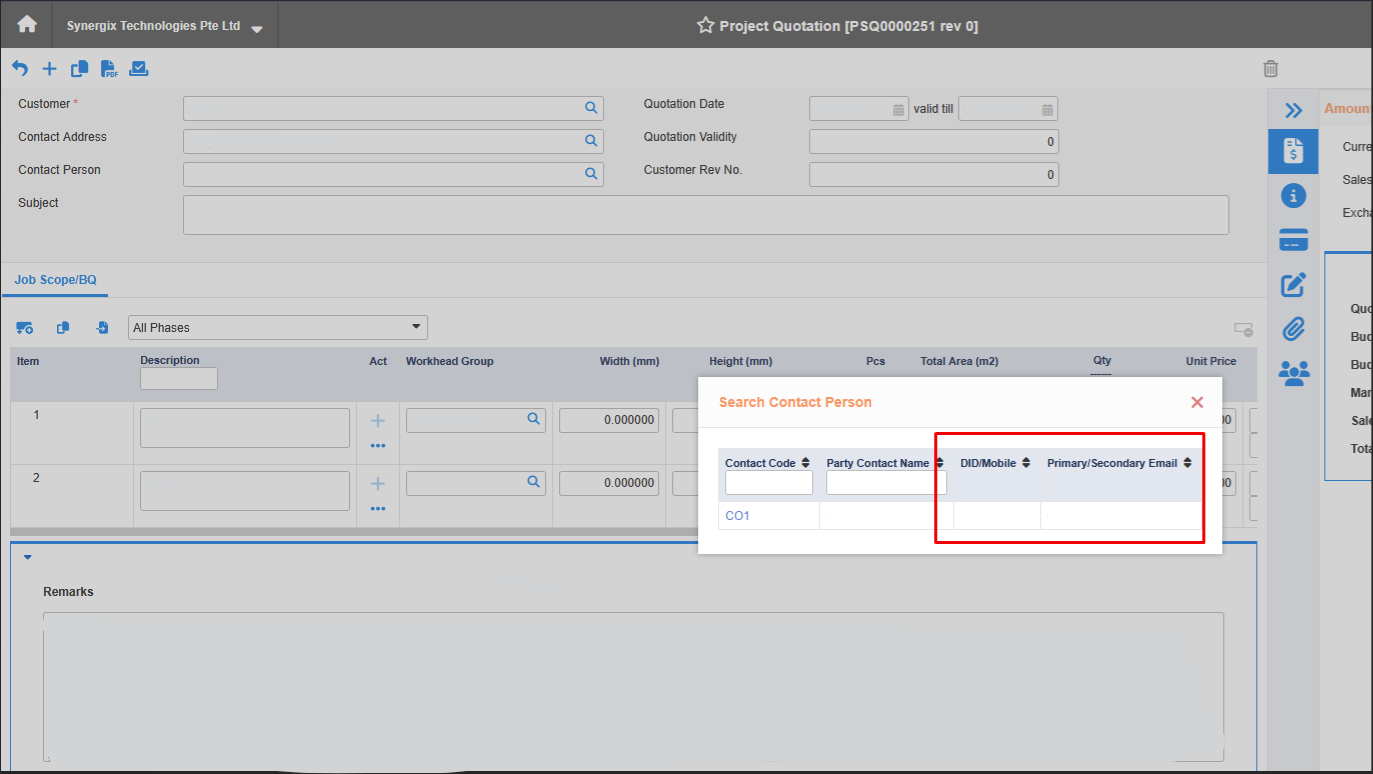Click the contacts group icon in right sidebar

pyautogui.click(x=1293, y=372)
